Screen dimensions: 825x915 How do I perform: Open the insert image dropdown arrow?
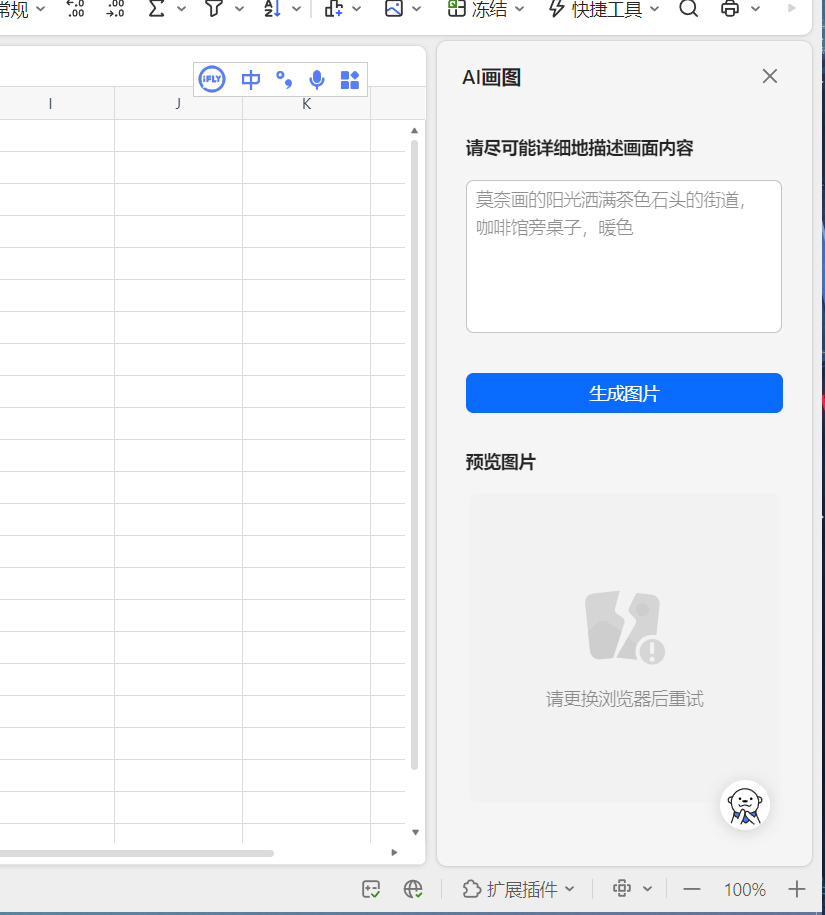pos(417,9)
